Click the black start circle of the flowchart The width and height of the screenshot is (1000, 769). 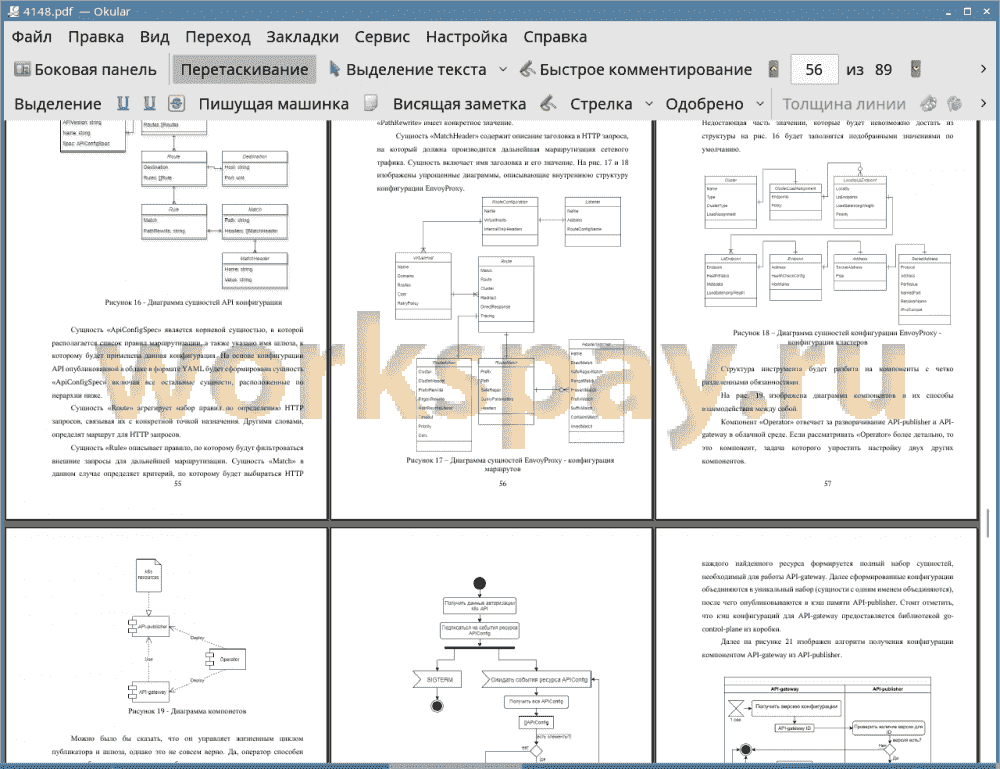click(x=480, y=583)
